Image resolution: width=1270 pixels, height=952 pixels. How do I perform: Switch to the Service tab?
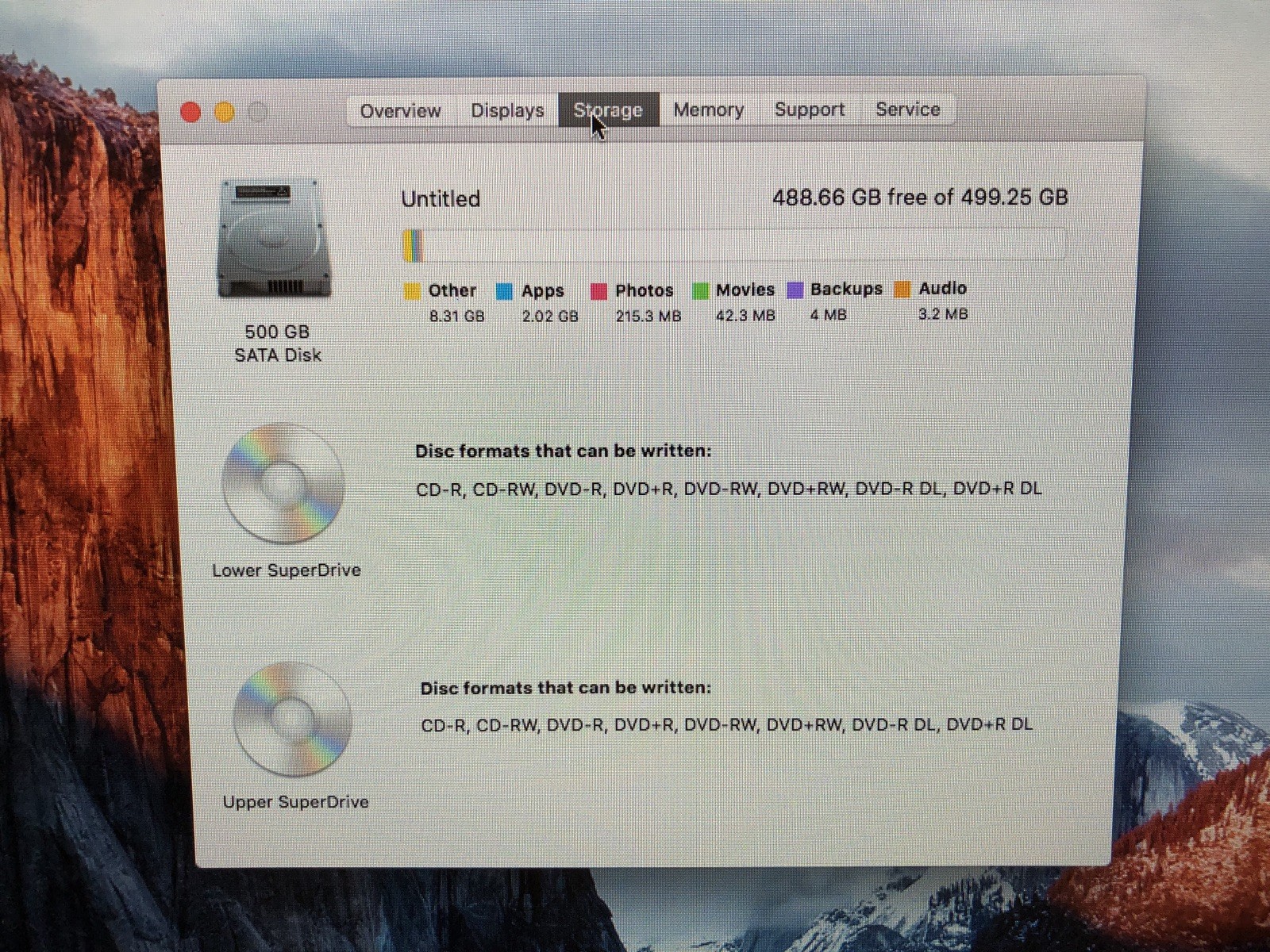click(908, 109)
